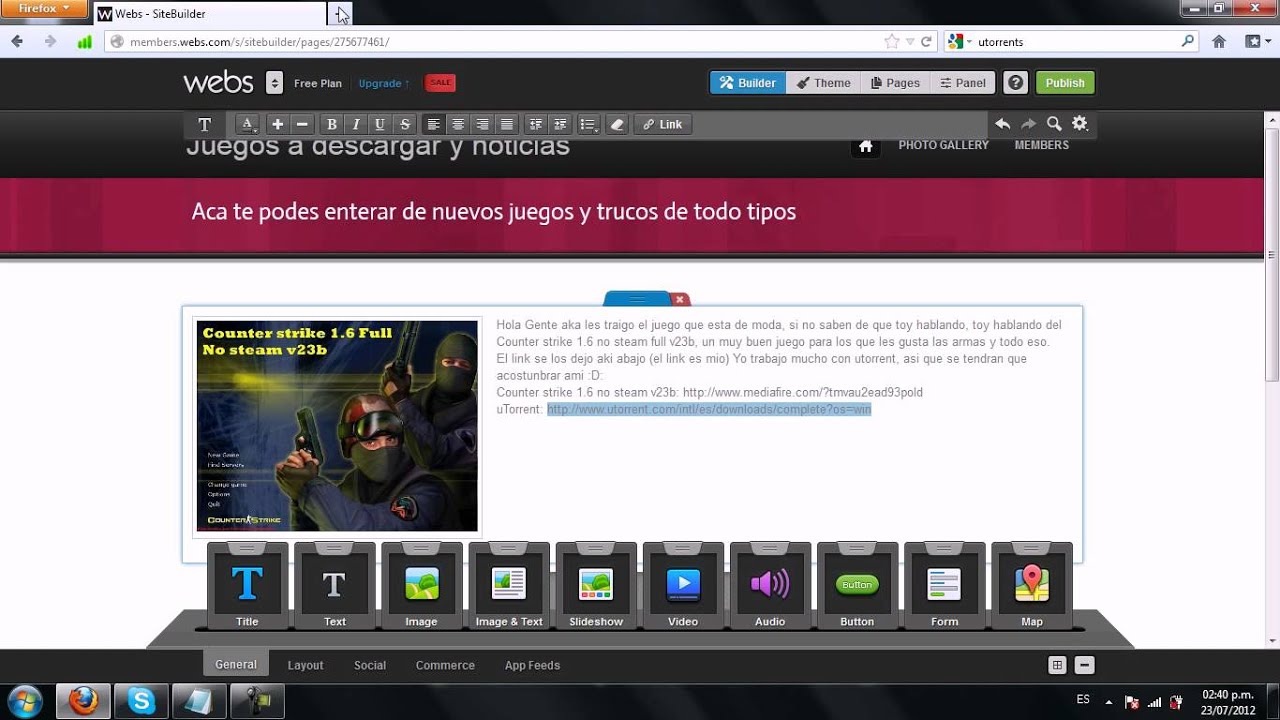
Task: Delete the selected content block
Action: 680,299
